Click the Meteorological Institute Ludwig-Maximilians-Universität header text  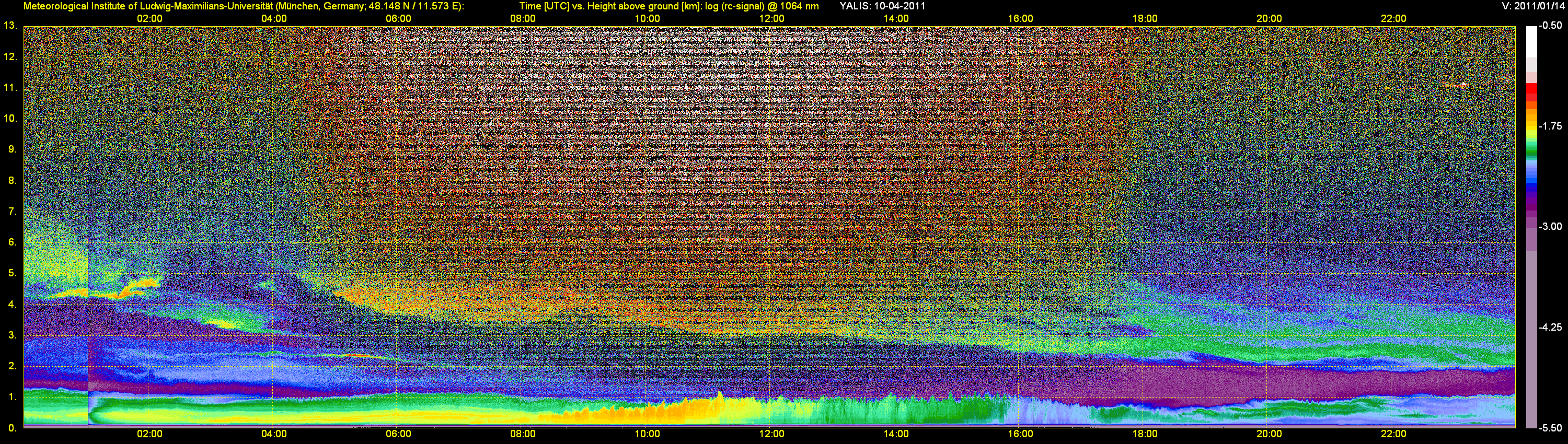(x=244, y=6)
